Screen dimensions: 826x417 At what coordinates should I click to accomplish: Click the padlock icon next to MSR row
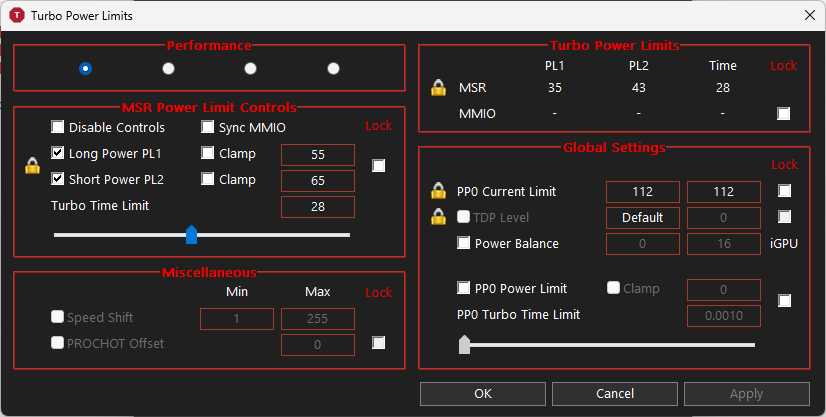click(438, 87)
